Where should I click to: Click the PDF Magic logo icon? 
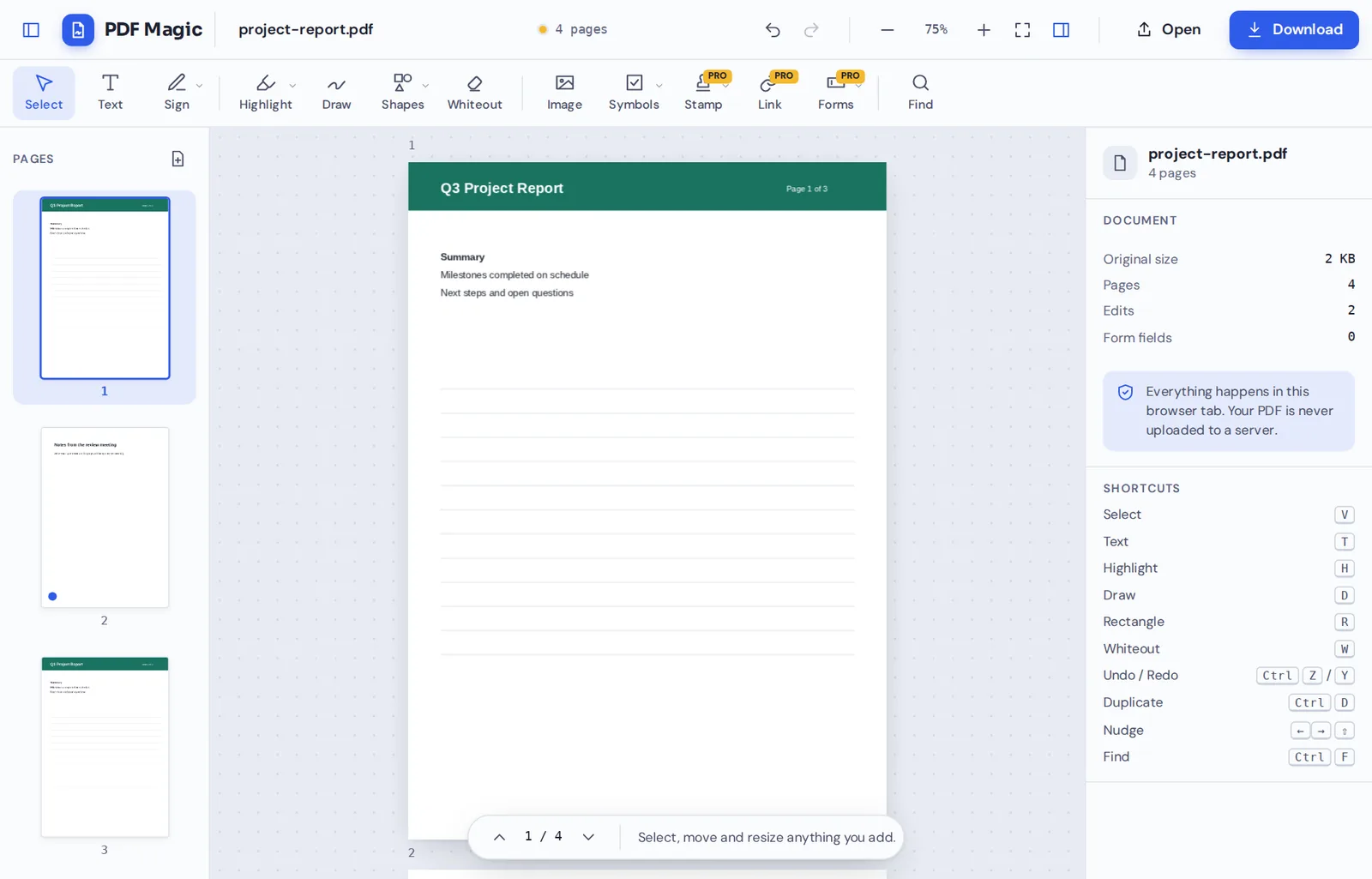pyautogui.click(x=78, y=30)
